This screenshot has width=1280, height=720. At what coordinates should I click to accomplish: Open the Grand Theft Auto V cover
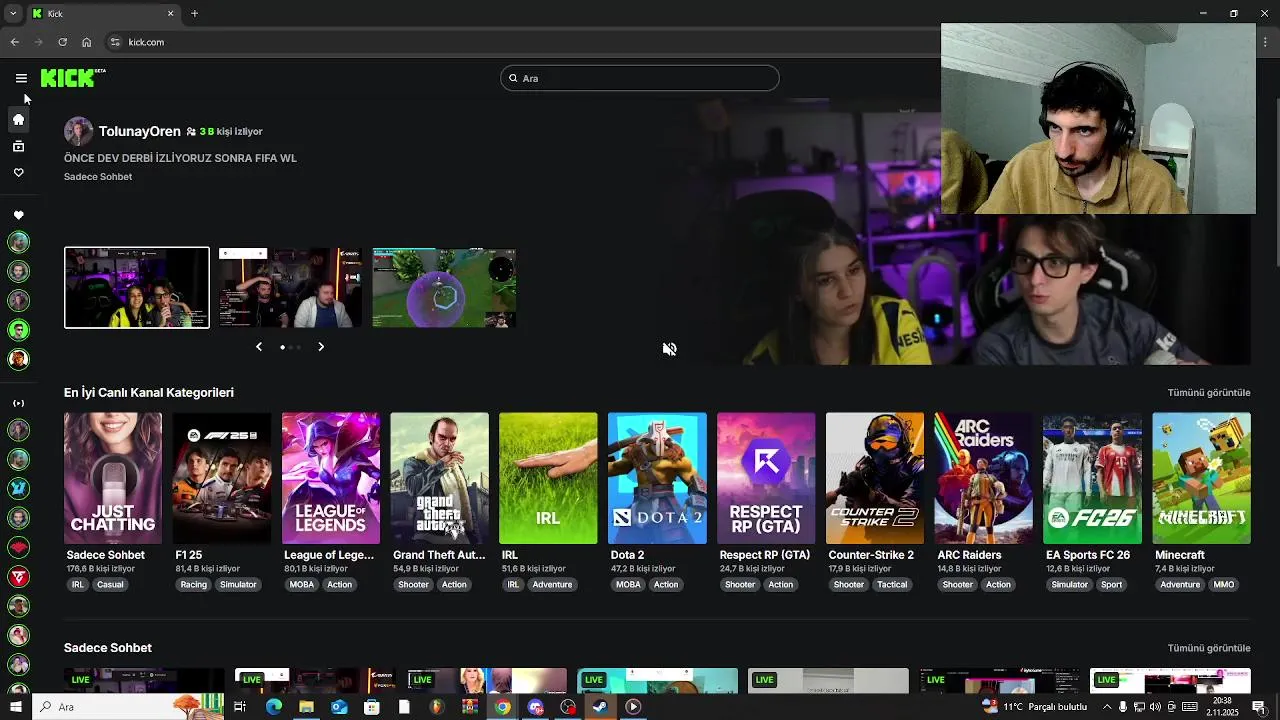coord(440,478)
